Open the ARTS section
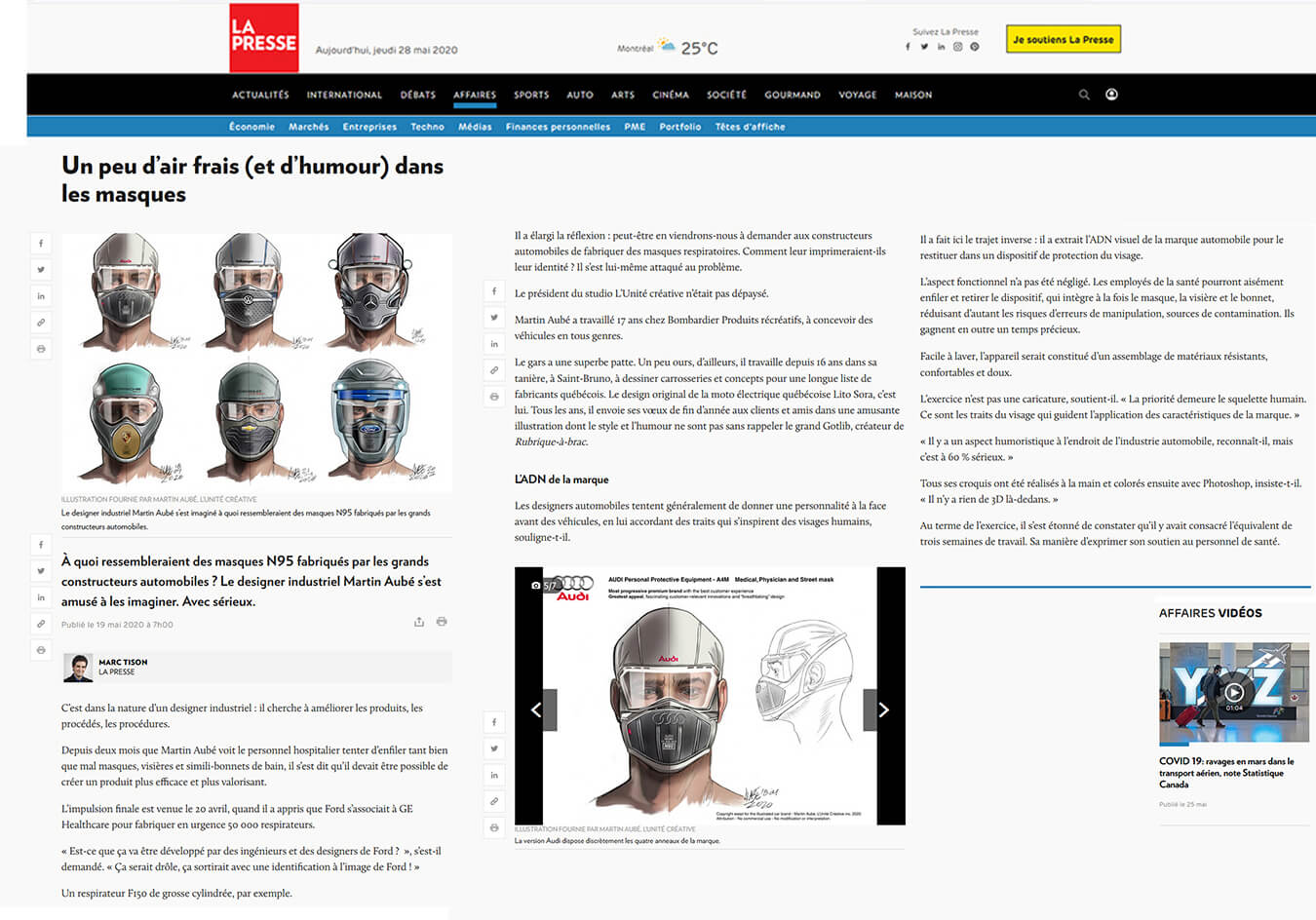The image size is (1316, 920). 623,95
